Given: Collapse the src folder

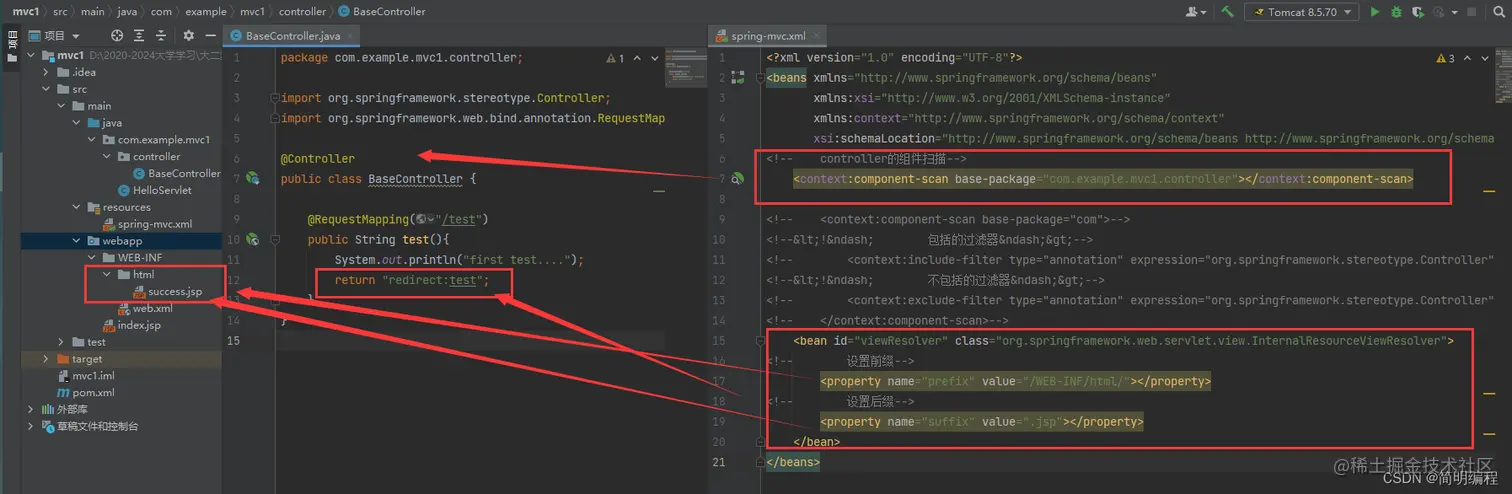Looking at the screenshot, I should pyautogui.click(x=46, y=89).
